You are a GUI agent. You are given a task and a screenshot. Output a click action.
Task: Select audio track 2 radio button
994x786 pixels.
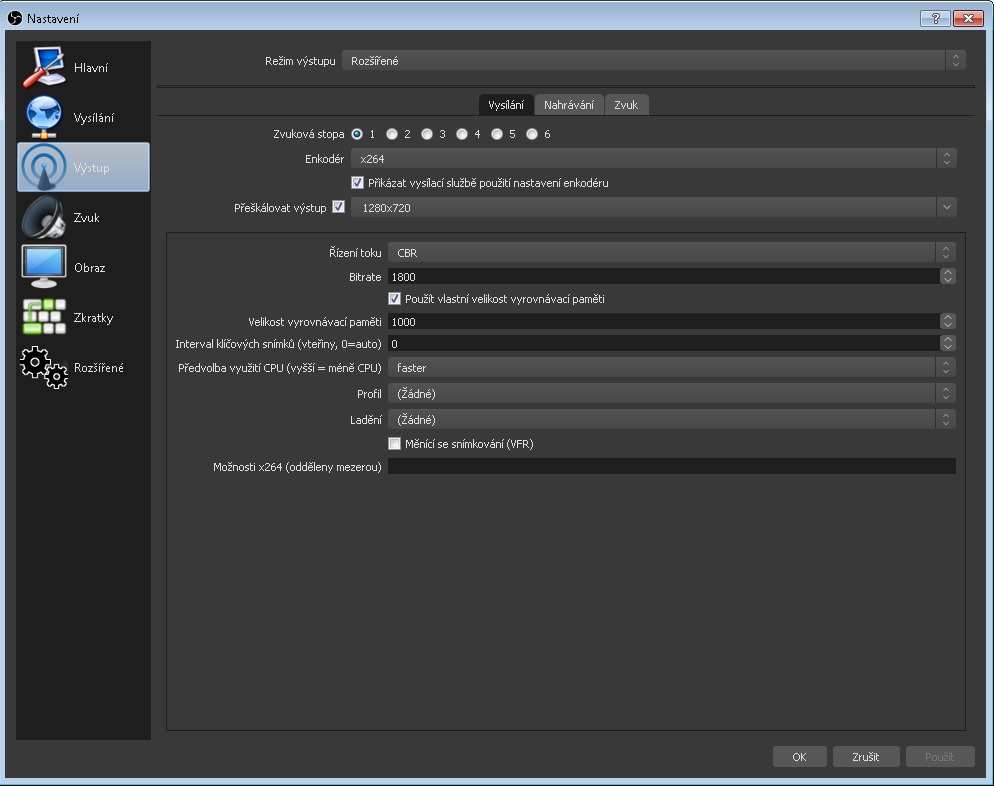coord(392,134)
